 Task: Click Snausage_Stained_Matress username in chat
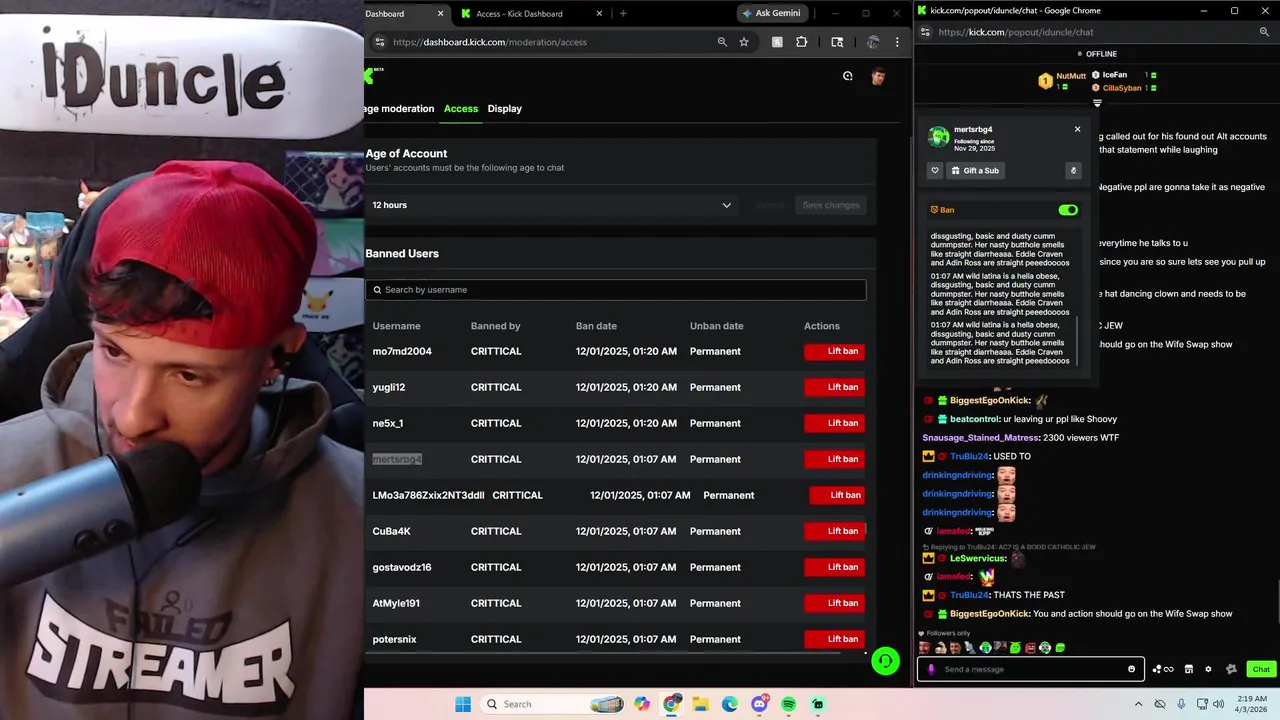(979, 437)
